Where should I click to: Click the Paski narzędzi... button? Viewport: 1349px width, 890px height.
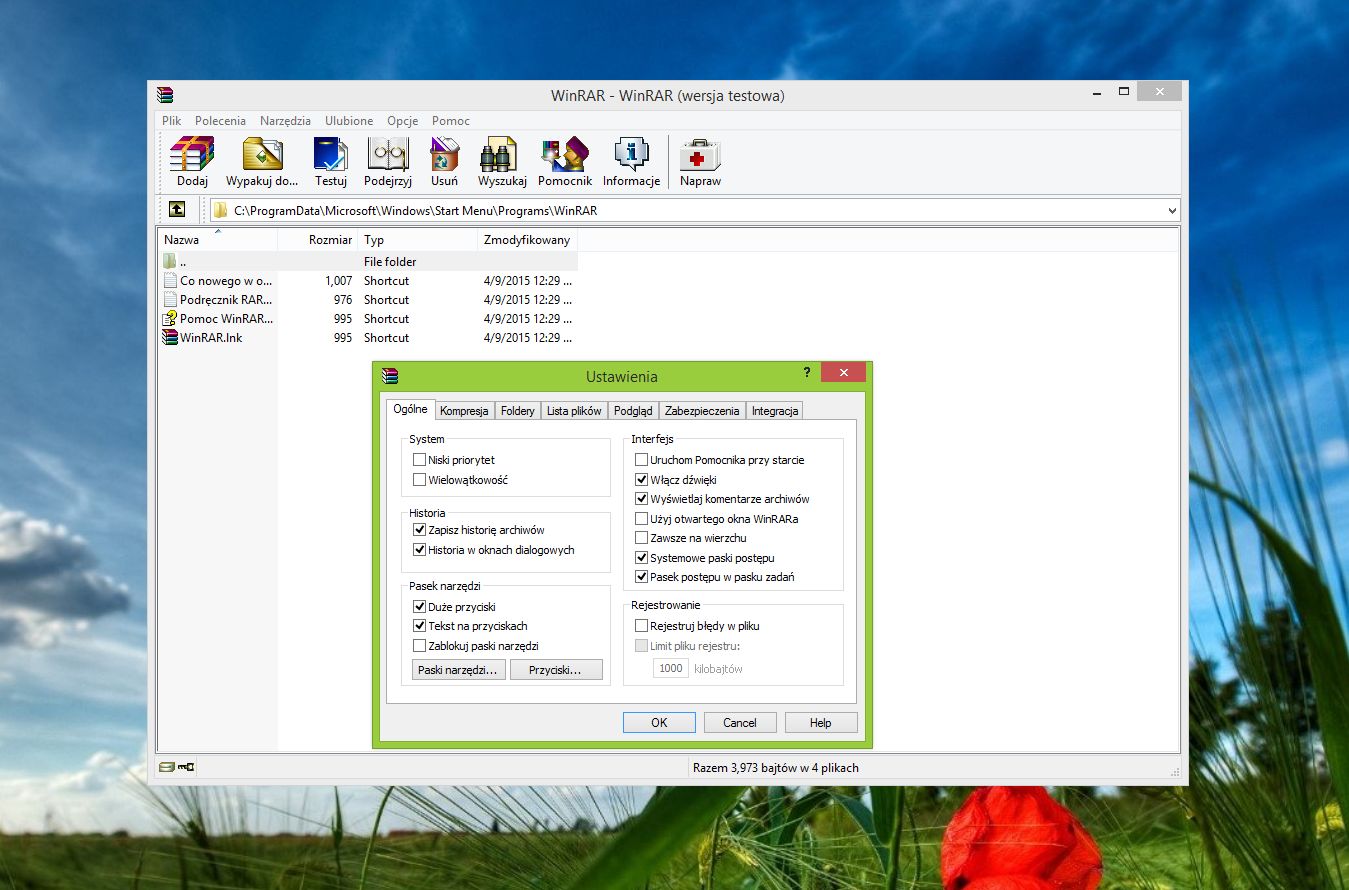(x=458, y=670)
